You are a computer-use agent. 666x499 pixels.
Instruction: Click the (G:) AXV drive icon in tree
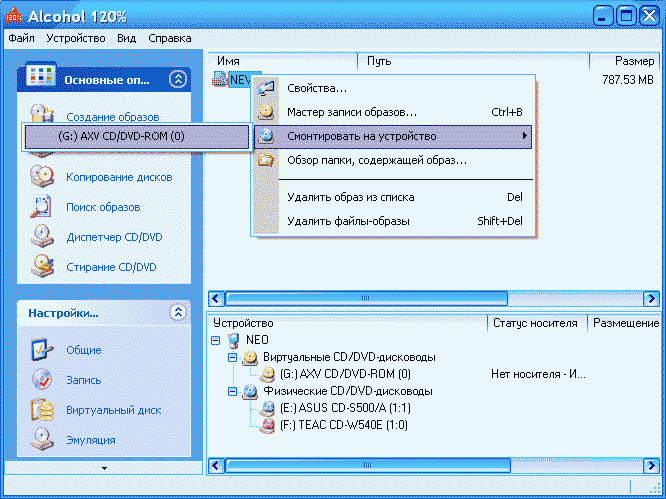267,375
